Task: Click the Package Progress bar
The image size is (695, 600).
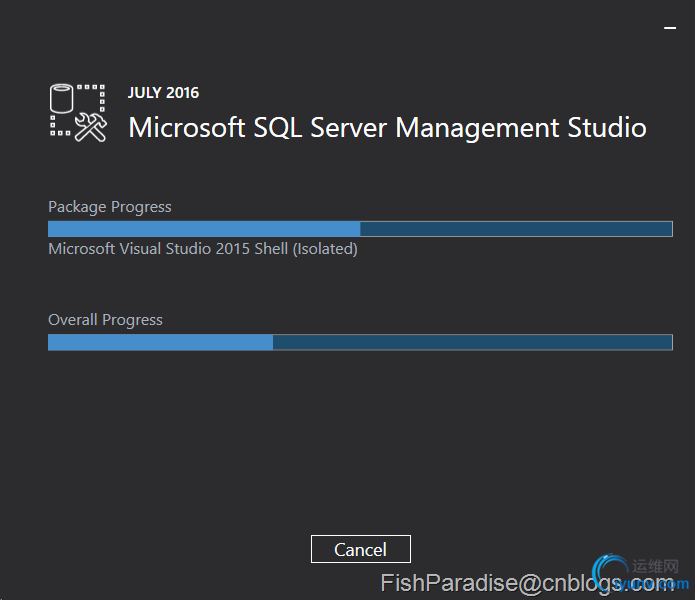Action: [x=360, y=229]
